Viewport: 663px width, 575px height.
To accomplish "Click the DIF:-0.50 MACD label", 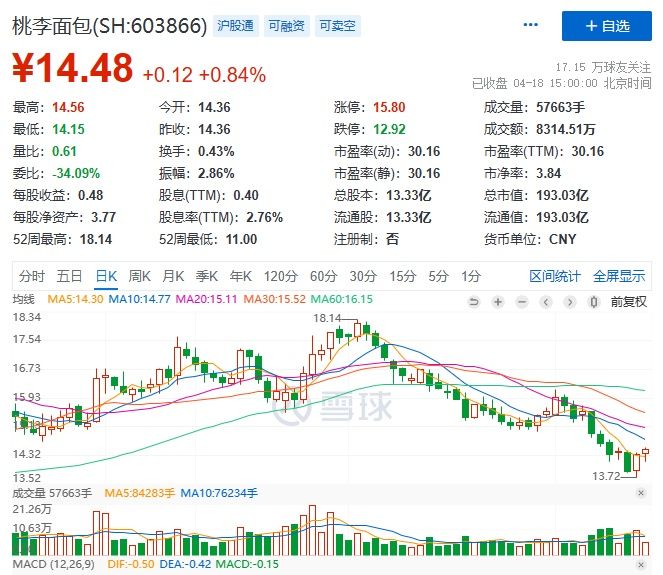I will [x=131, y=564].
